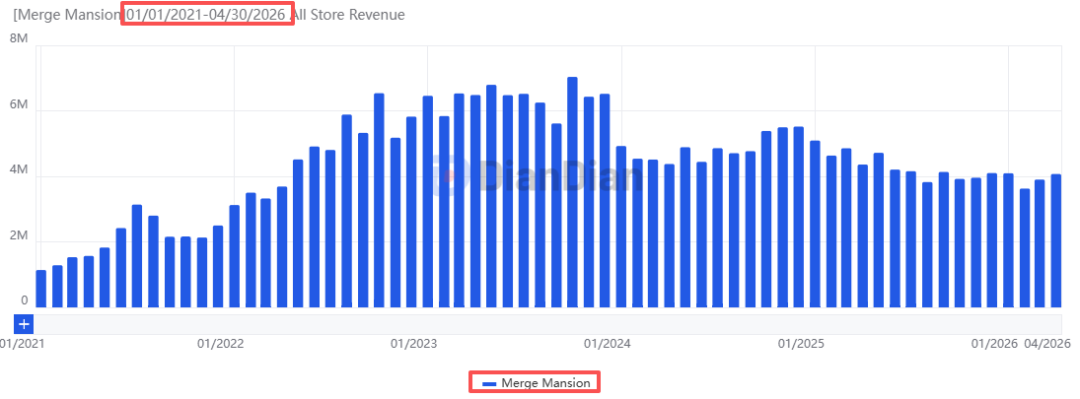Click the 0 y-axis label
The height and width of the screenshot is (399, 1080).
(24, 301)
